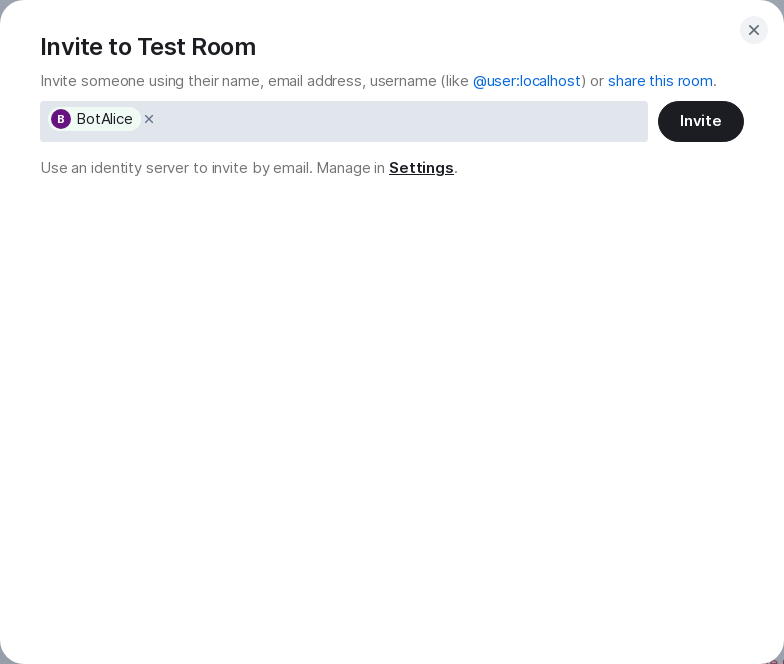Click the 'Invite to Test Room' heading
This screenshot has width=784, height=664.
(x=148, y=47)
